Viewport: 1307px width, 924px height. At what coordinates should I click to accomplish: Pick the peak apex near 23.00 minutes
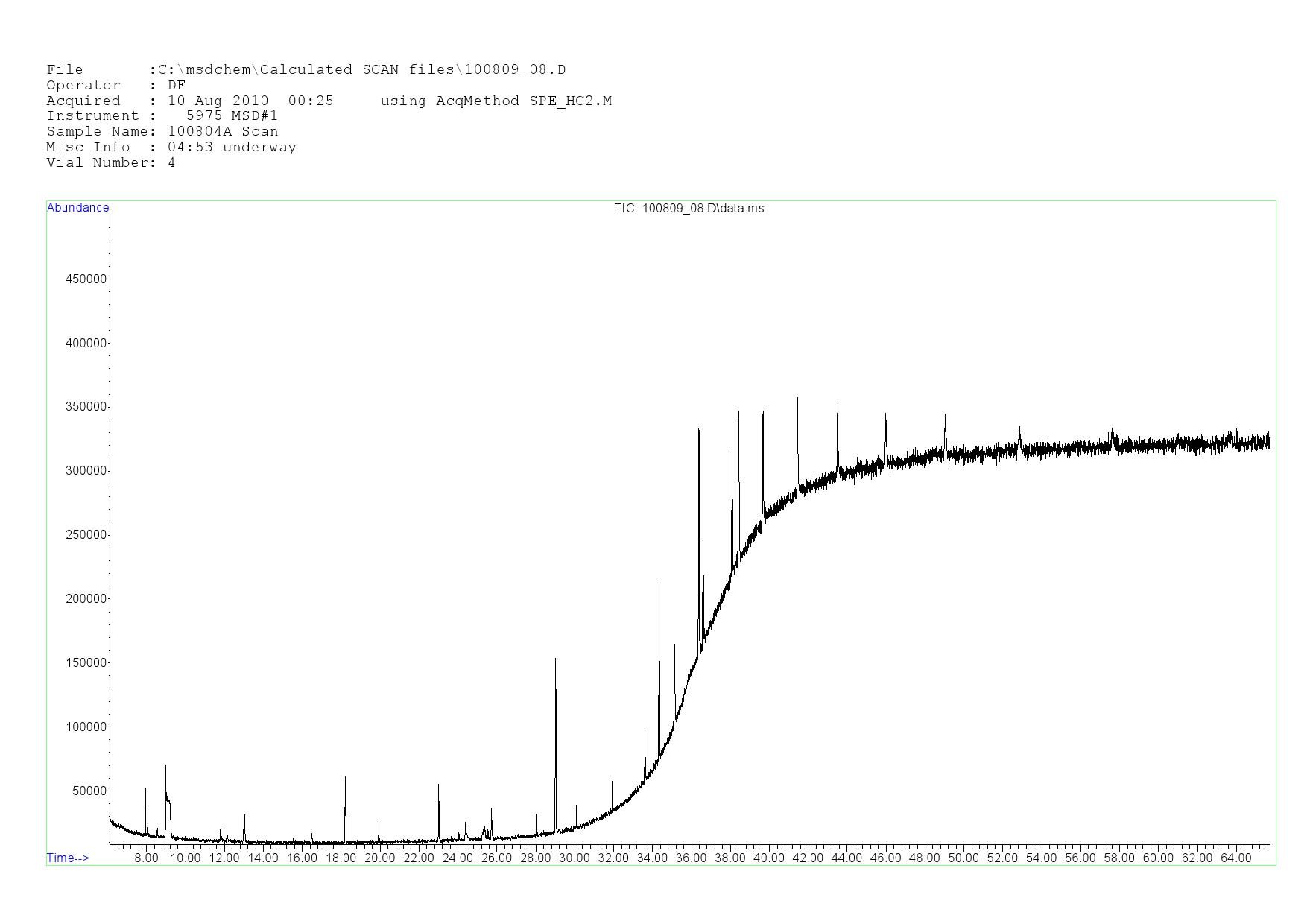438,785
